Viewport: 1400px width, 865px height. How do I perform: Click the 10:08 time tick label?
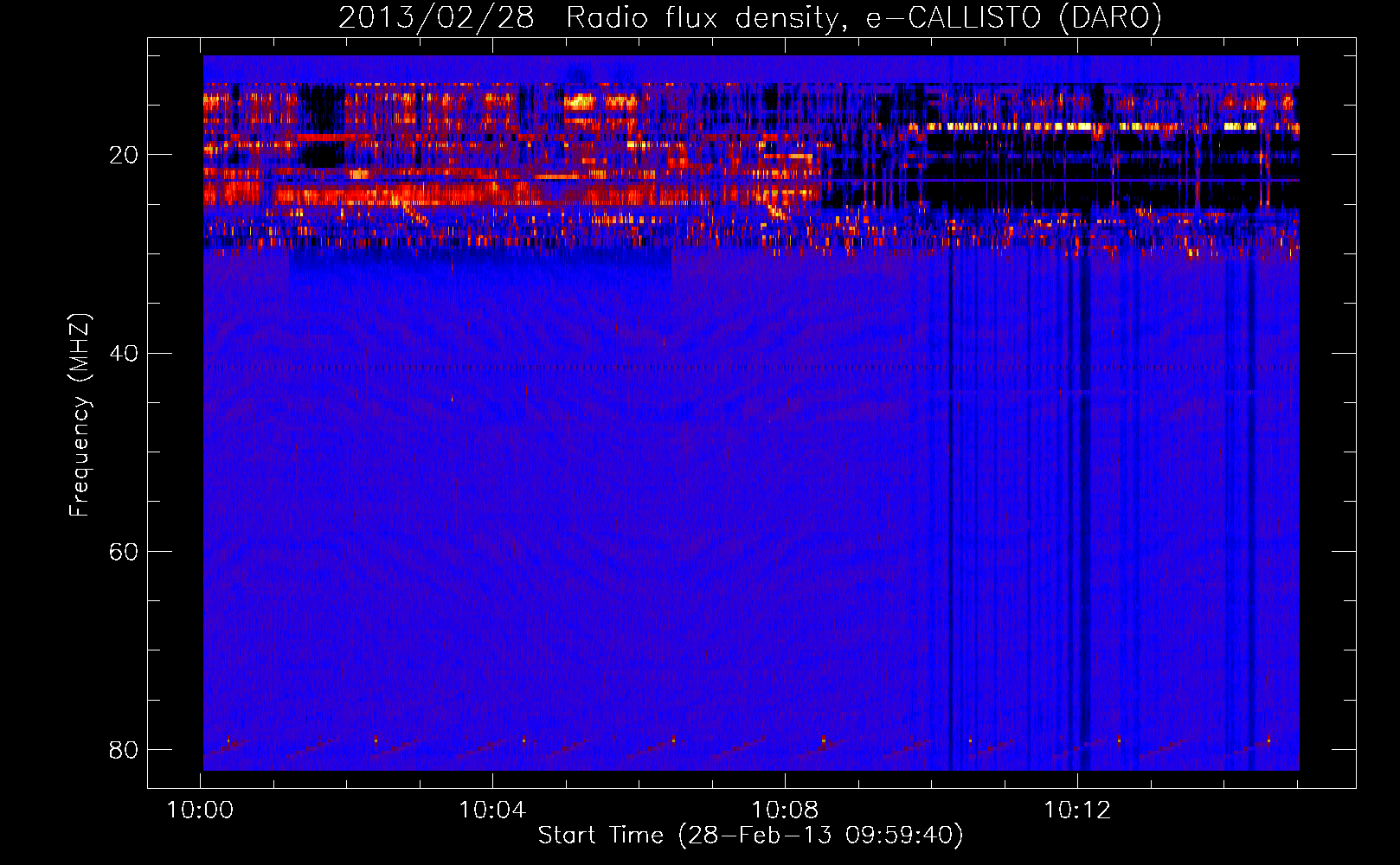point(785,811)
